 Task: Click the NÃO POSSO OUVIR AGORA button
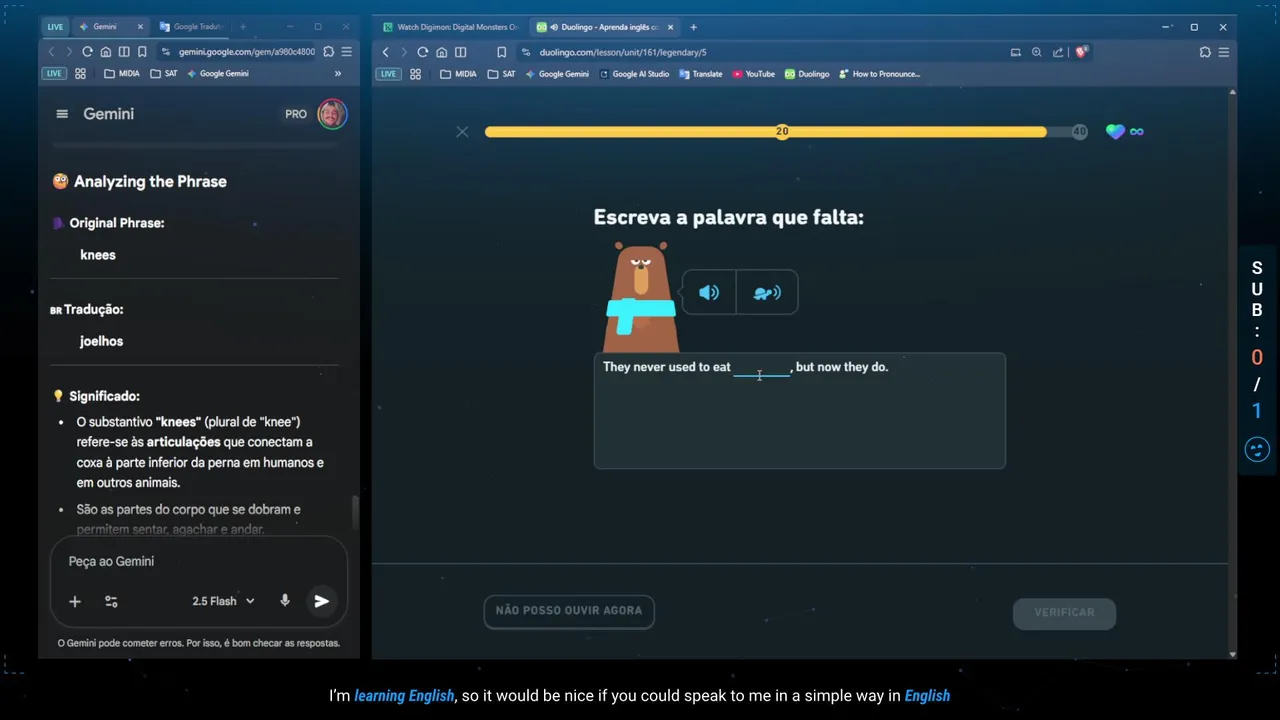[x=569, y=611]
